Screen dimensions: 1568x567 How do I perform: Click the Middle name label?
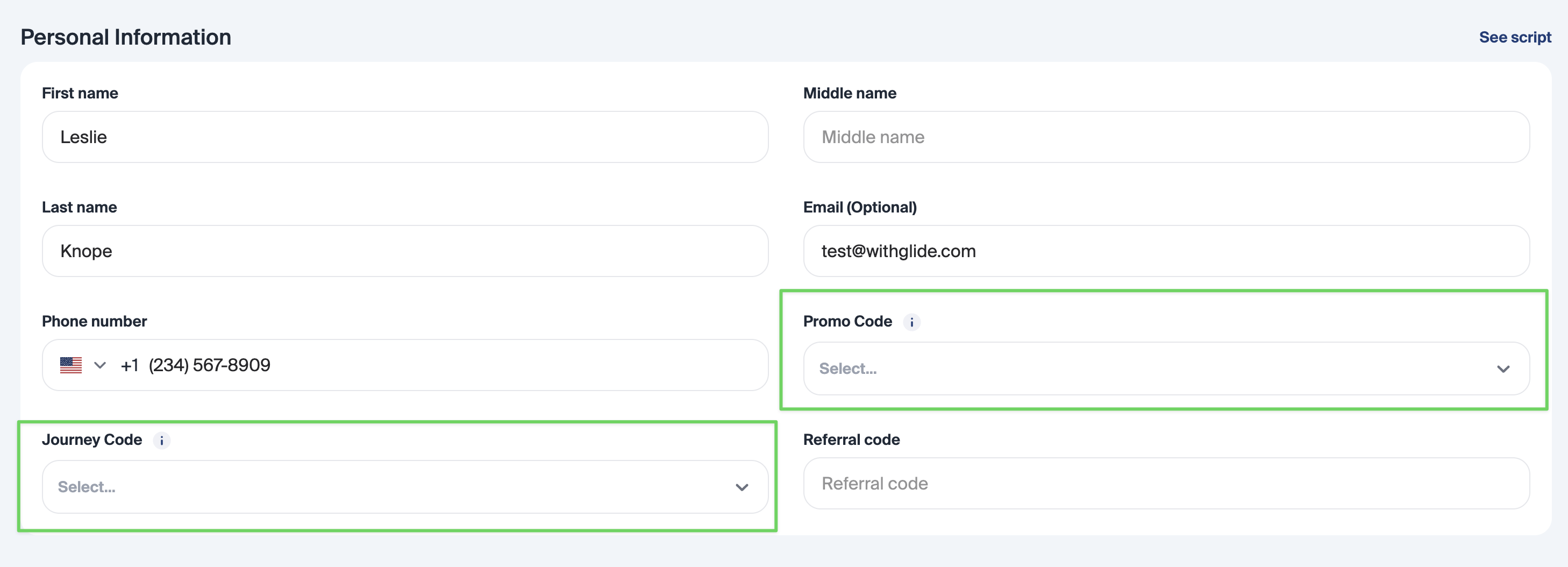849,93
